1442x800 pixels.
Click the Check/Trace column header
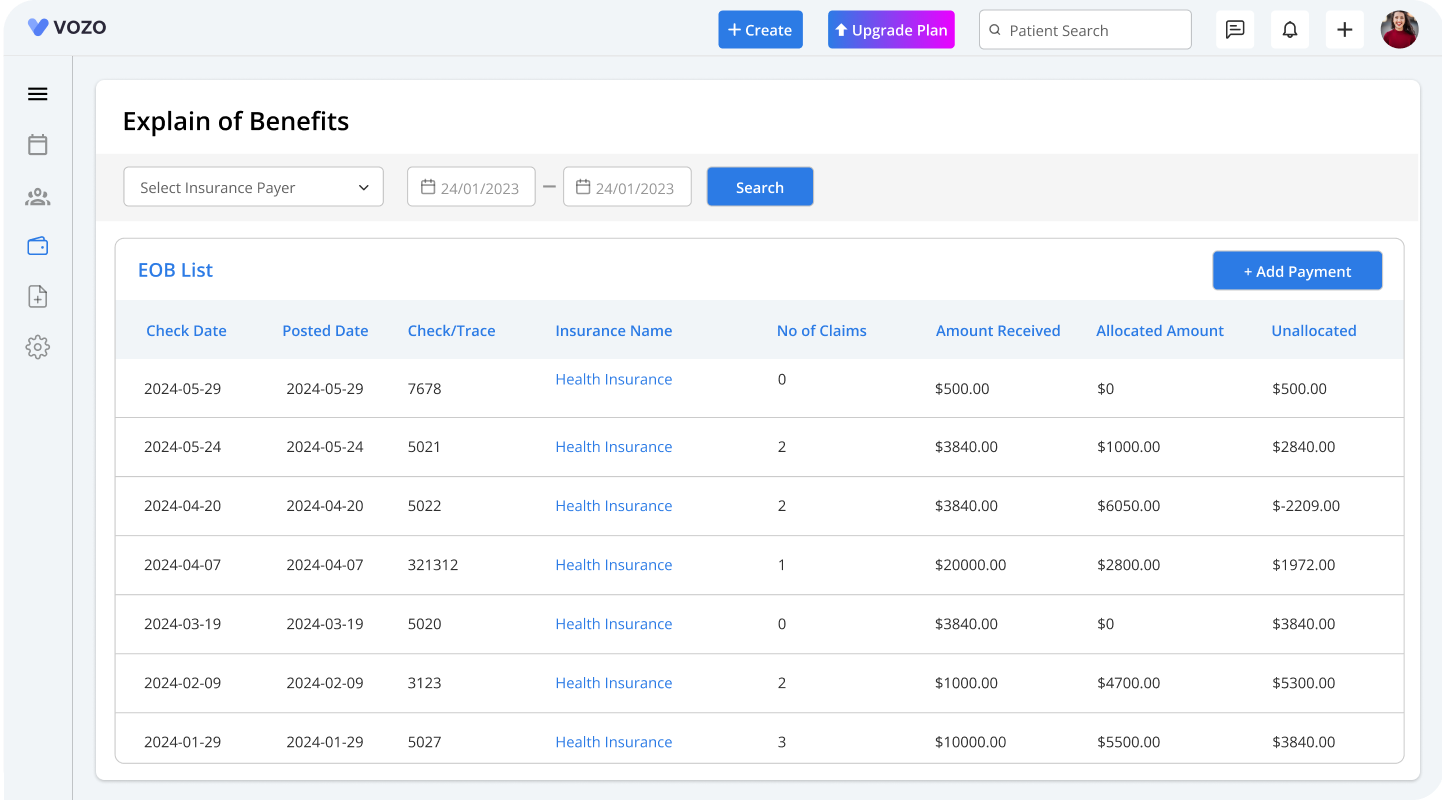[451, 331]
